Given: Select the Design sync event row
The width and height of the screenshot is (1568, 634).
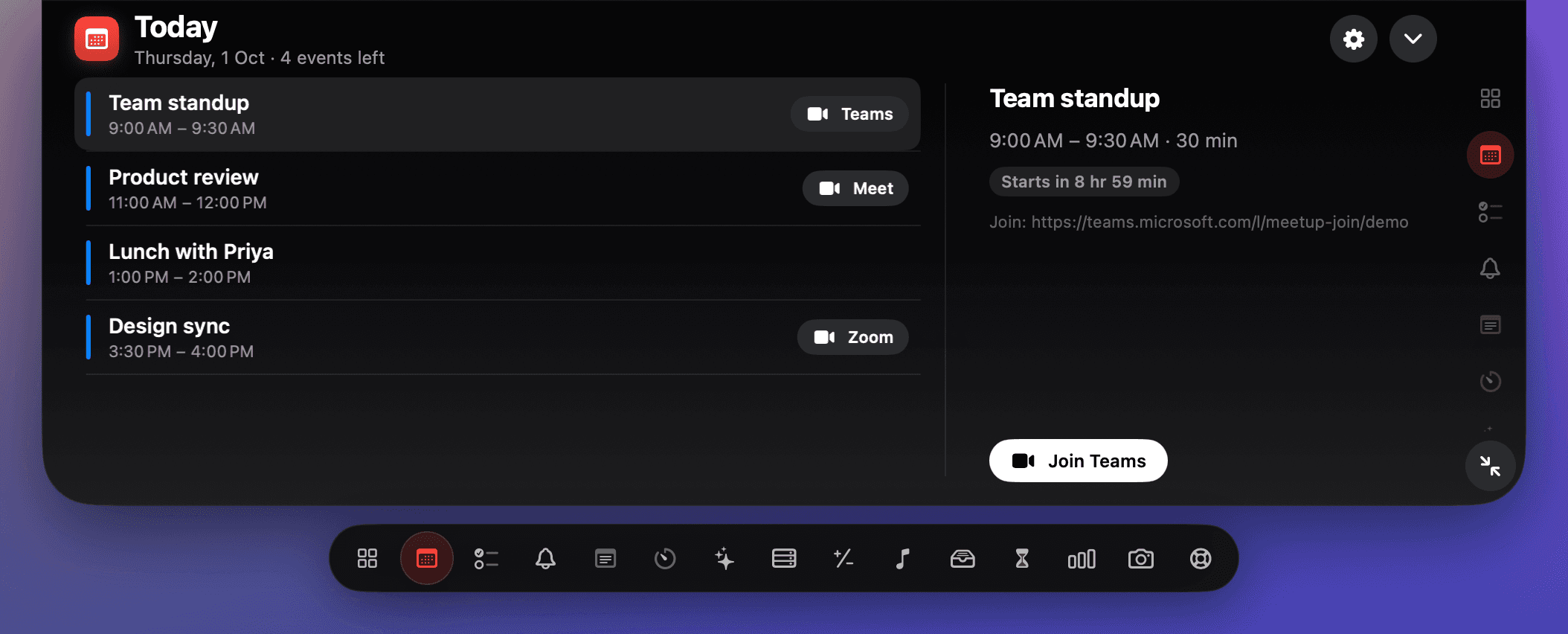Looking at the screenshot, I should tap(498, 338).
